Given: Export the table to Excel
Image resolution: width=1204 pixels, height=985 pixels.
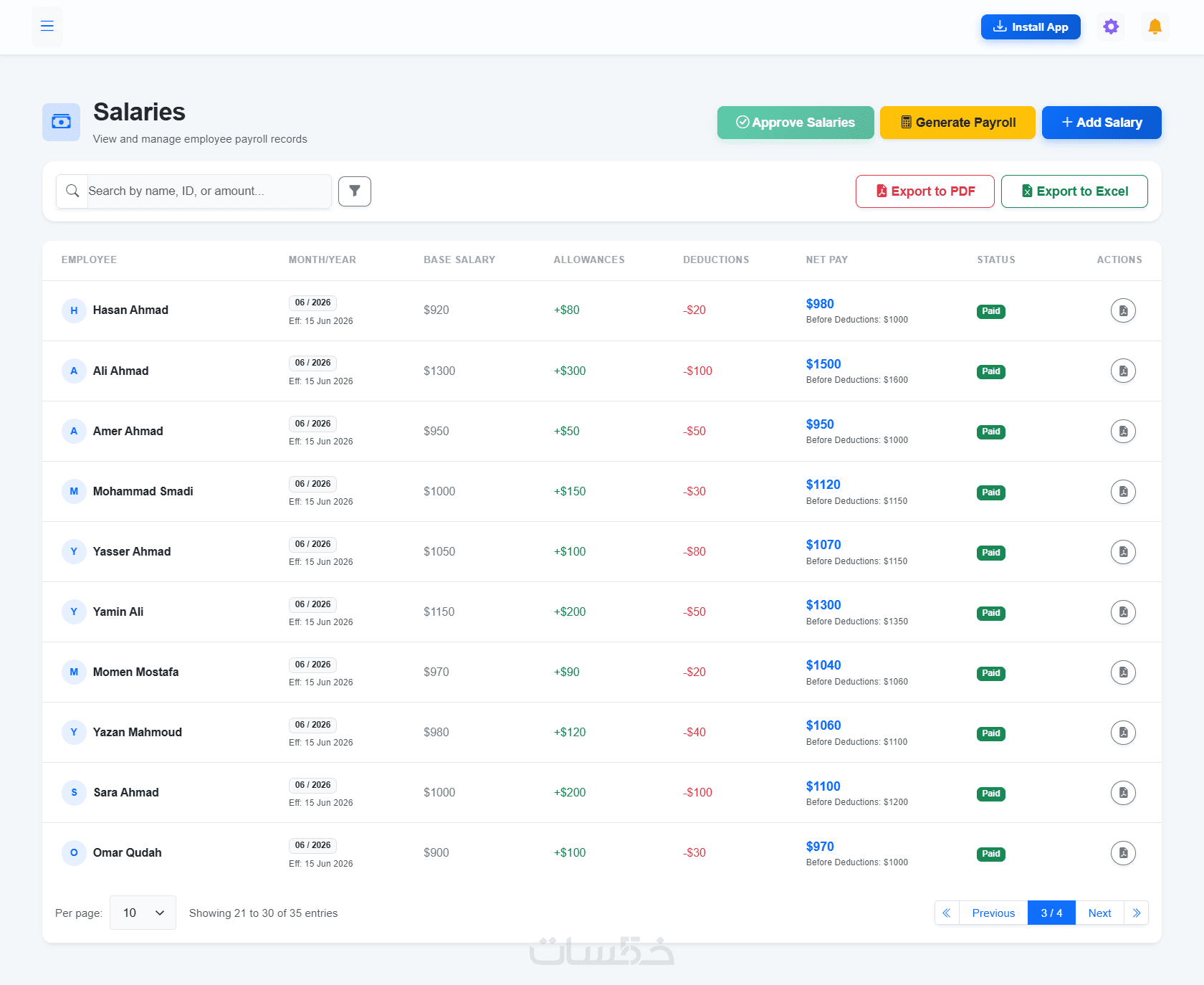Looking at the screenshot, I should tap(1074, 191).
